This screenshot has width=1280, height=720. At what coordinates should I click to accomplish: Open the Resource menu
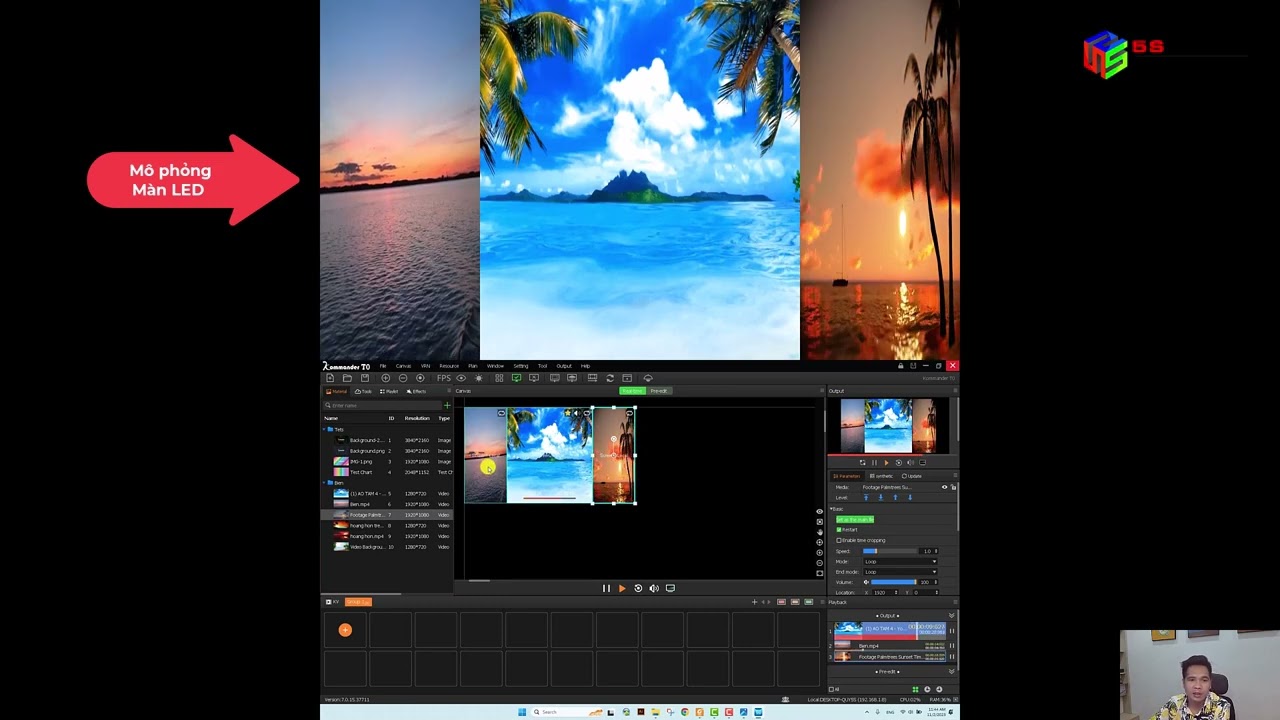449,366
